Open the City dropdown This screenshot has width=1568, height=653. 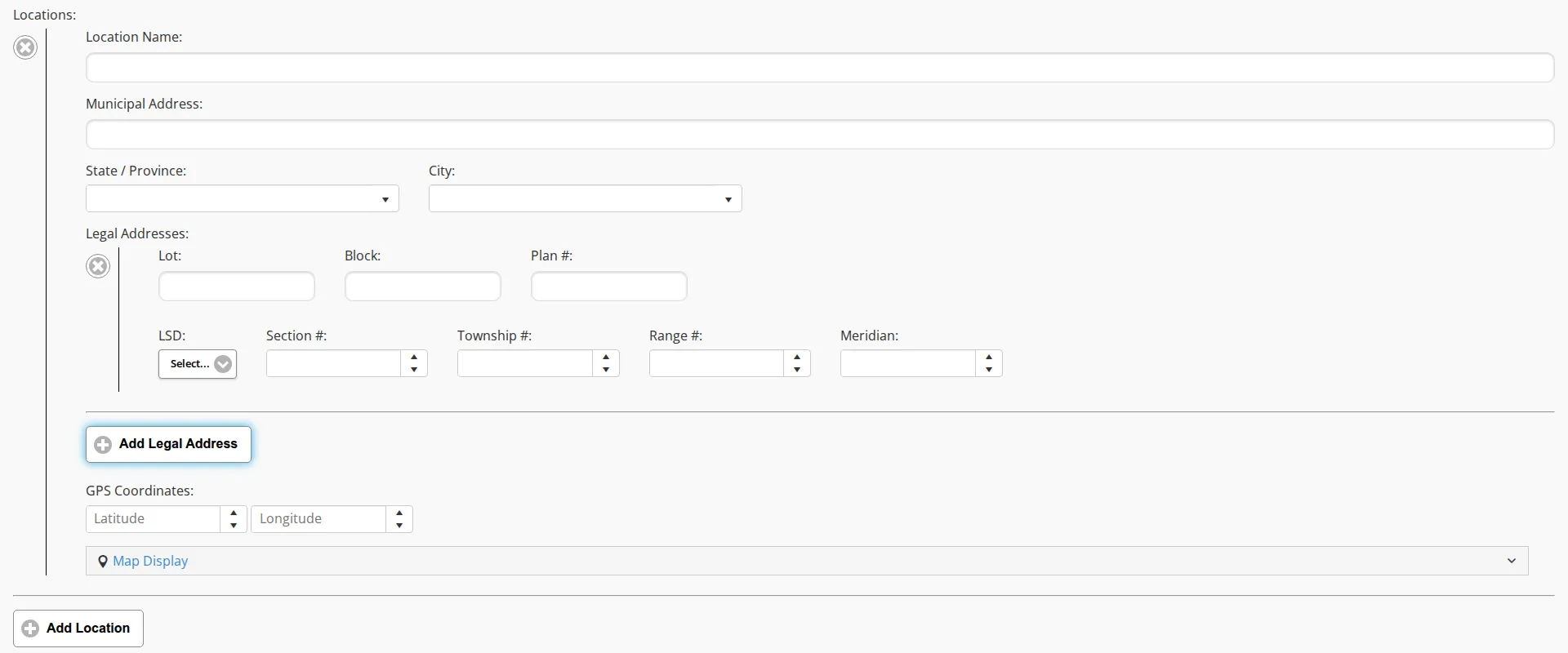point(585,198)
